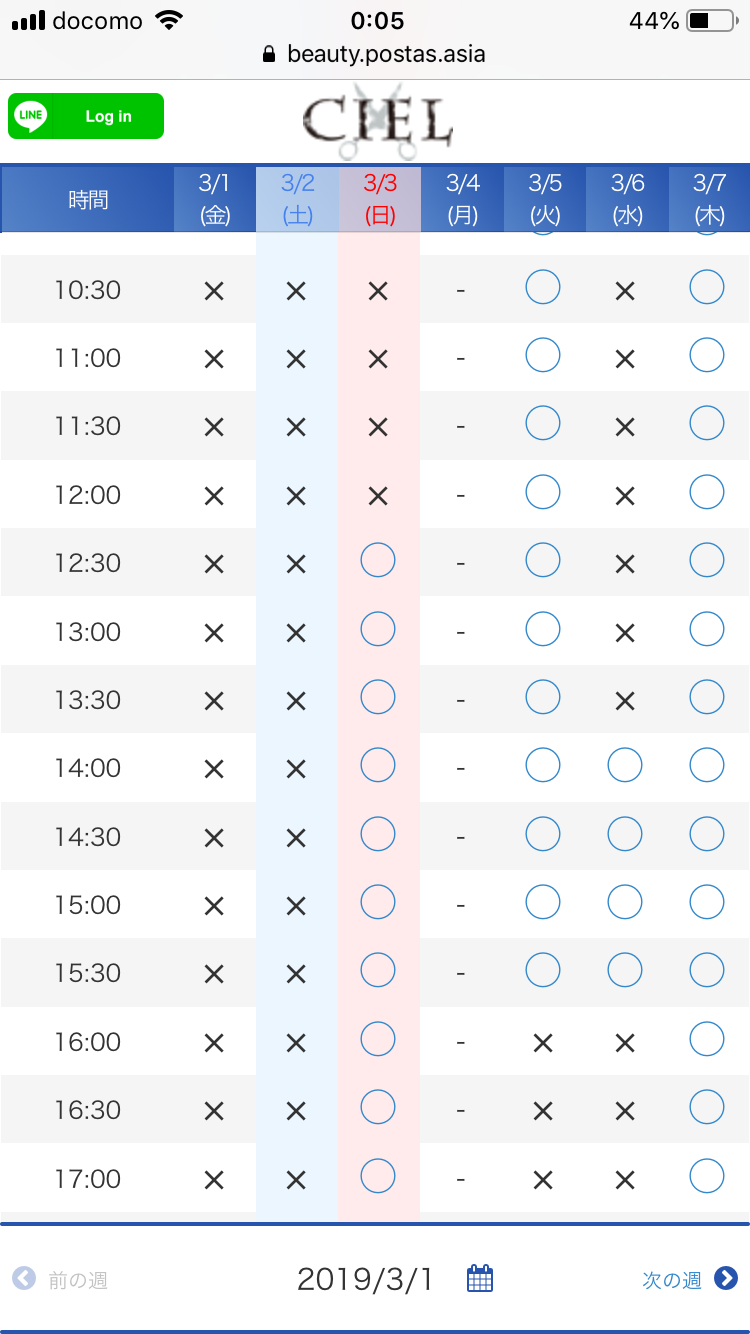750x1334 pixels.
Task: Log in with the LINE button
Action: (86, 116)
